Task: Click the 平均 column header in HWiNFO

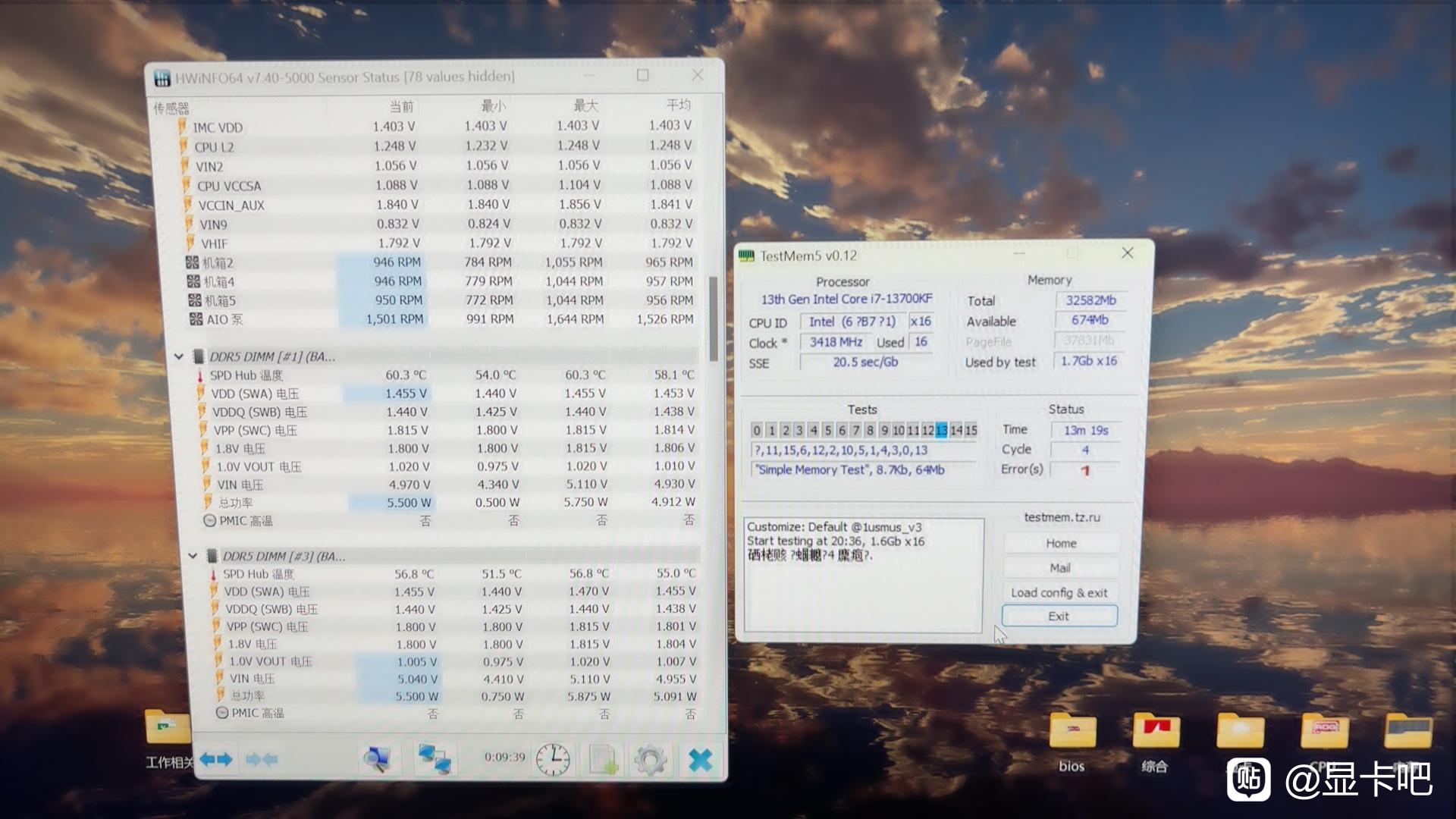Action: click(678, 105)
